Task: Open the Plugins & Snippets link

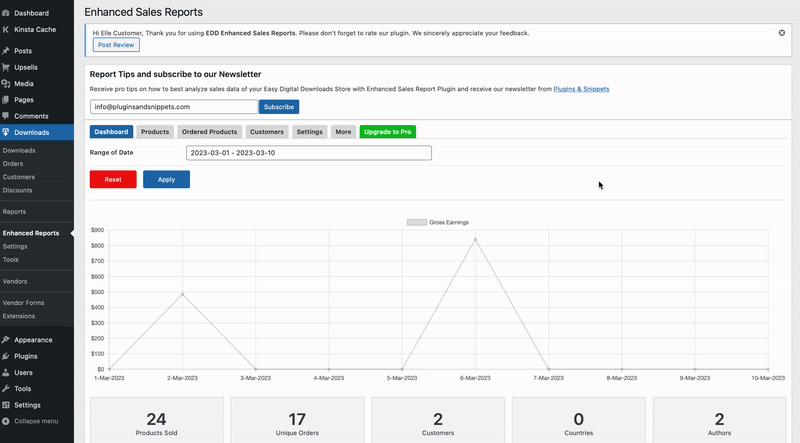Action: (581, 89)
